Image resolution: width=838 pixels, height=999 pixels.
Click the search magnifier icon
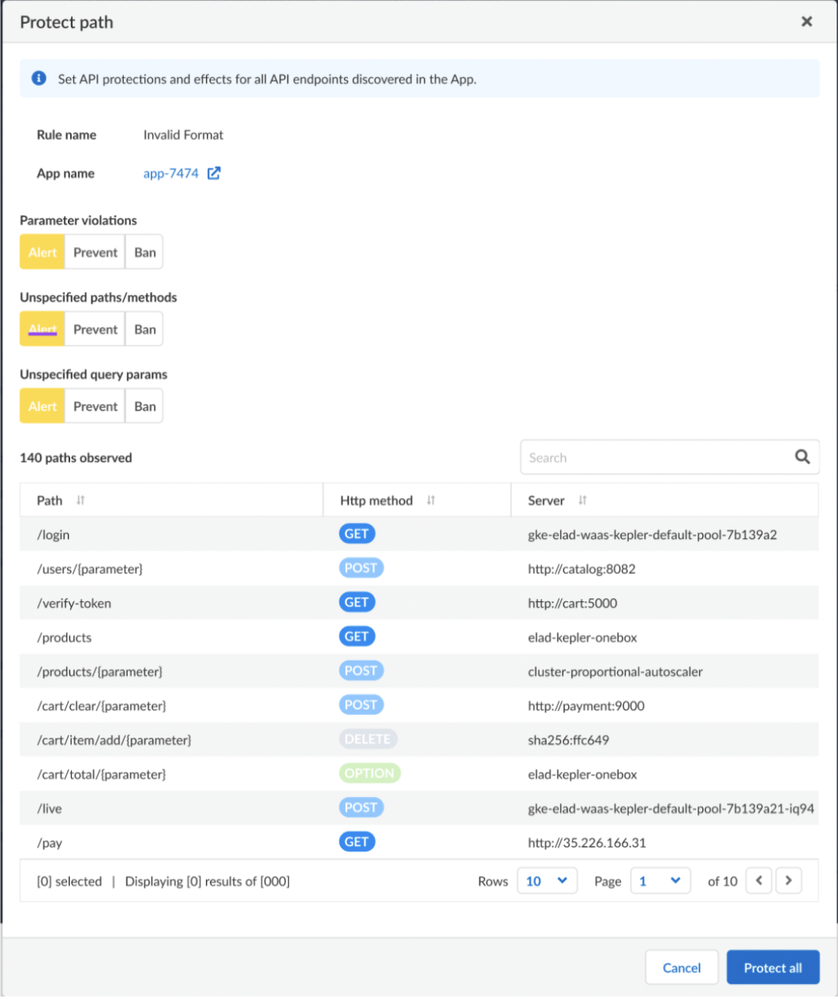pyautogui.click(x=802, y=457)
